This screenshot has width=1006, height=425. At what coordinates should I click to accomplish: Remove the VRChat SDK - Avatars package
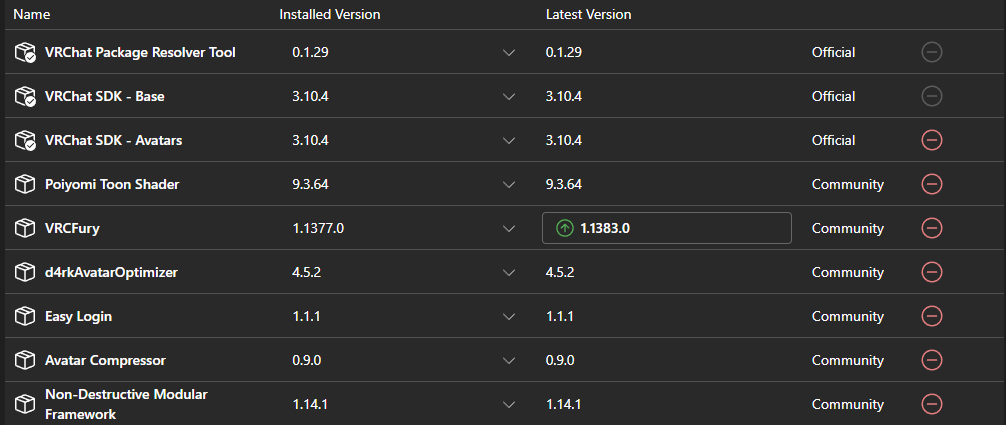coord(932,140)
